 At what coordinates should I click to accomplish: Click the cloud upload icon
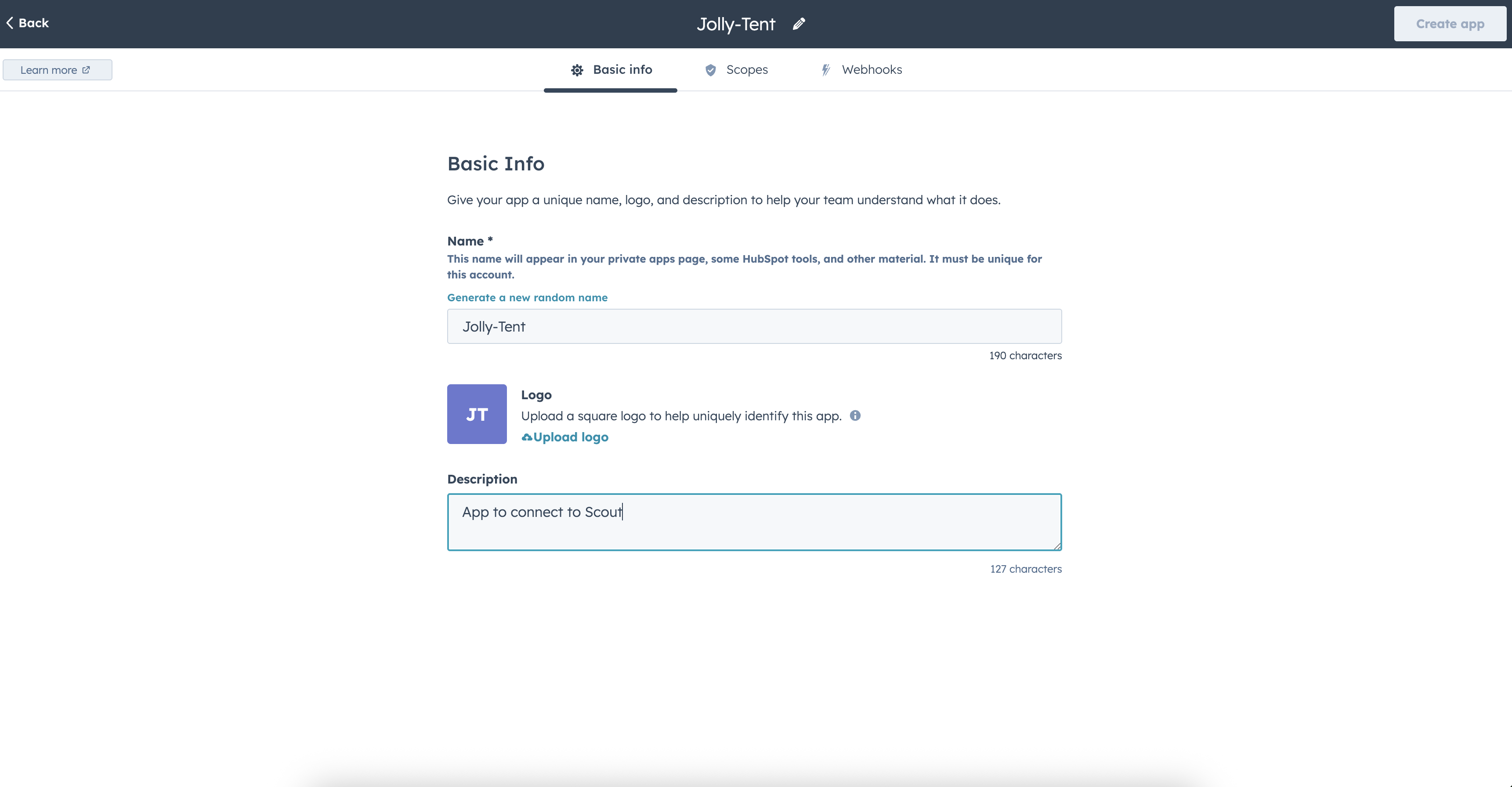coord(527,437)
